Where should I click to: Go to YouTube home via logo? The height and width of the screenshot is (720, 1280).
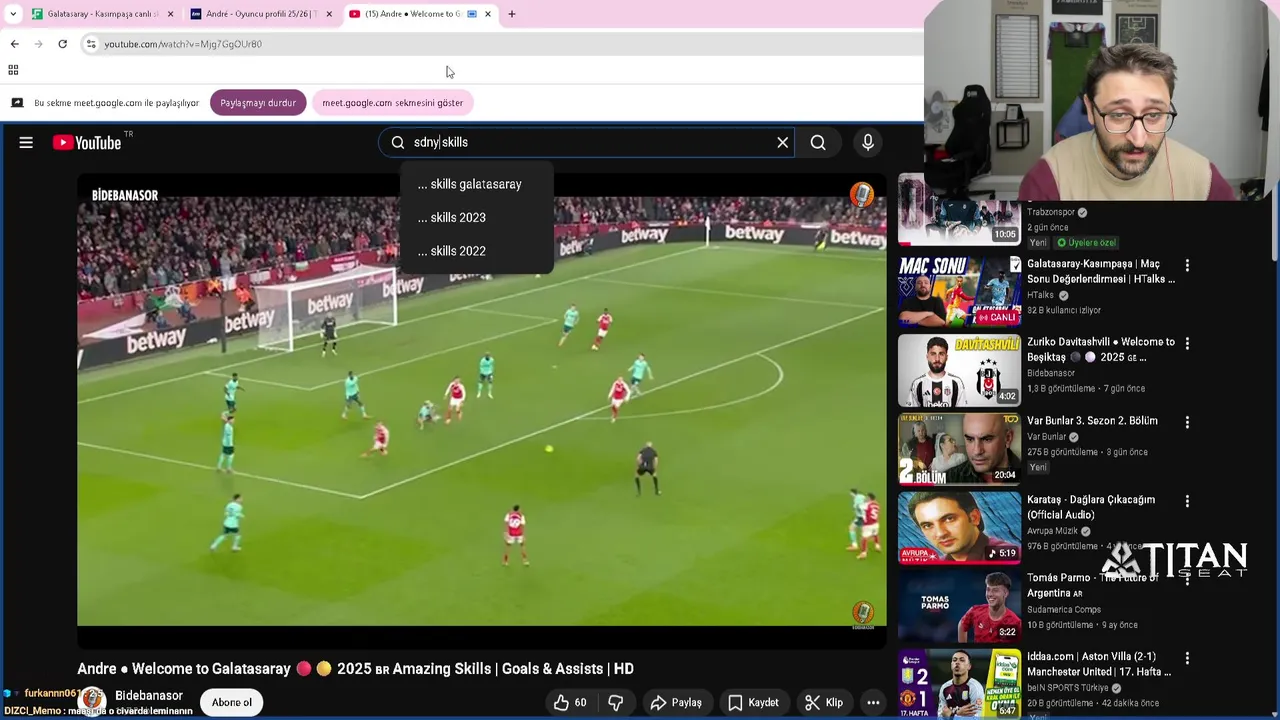[86, 143]
